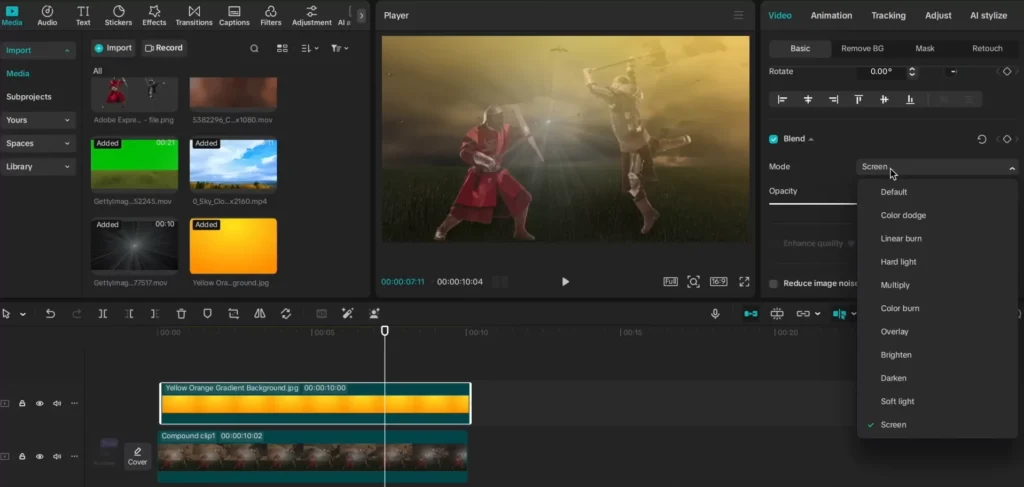Viewport: 1024px width, 487px height.
Task: Switch to the Animation tab
Action: tap(831, 15)
